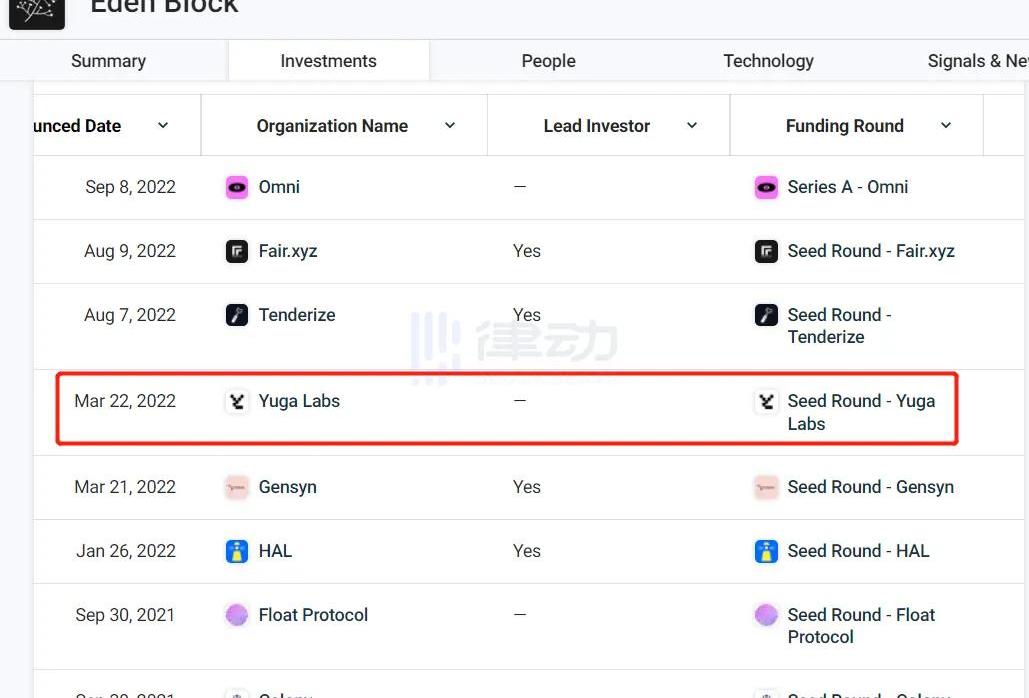This screenshot has height=698, width=1029.
Task: Open the Technology tab
Action: point(768,60)
